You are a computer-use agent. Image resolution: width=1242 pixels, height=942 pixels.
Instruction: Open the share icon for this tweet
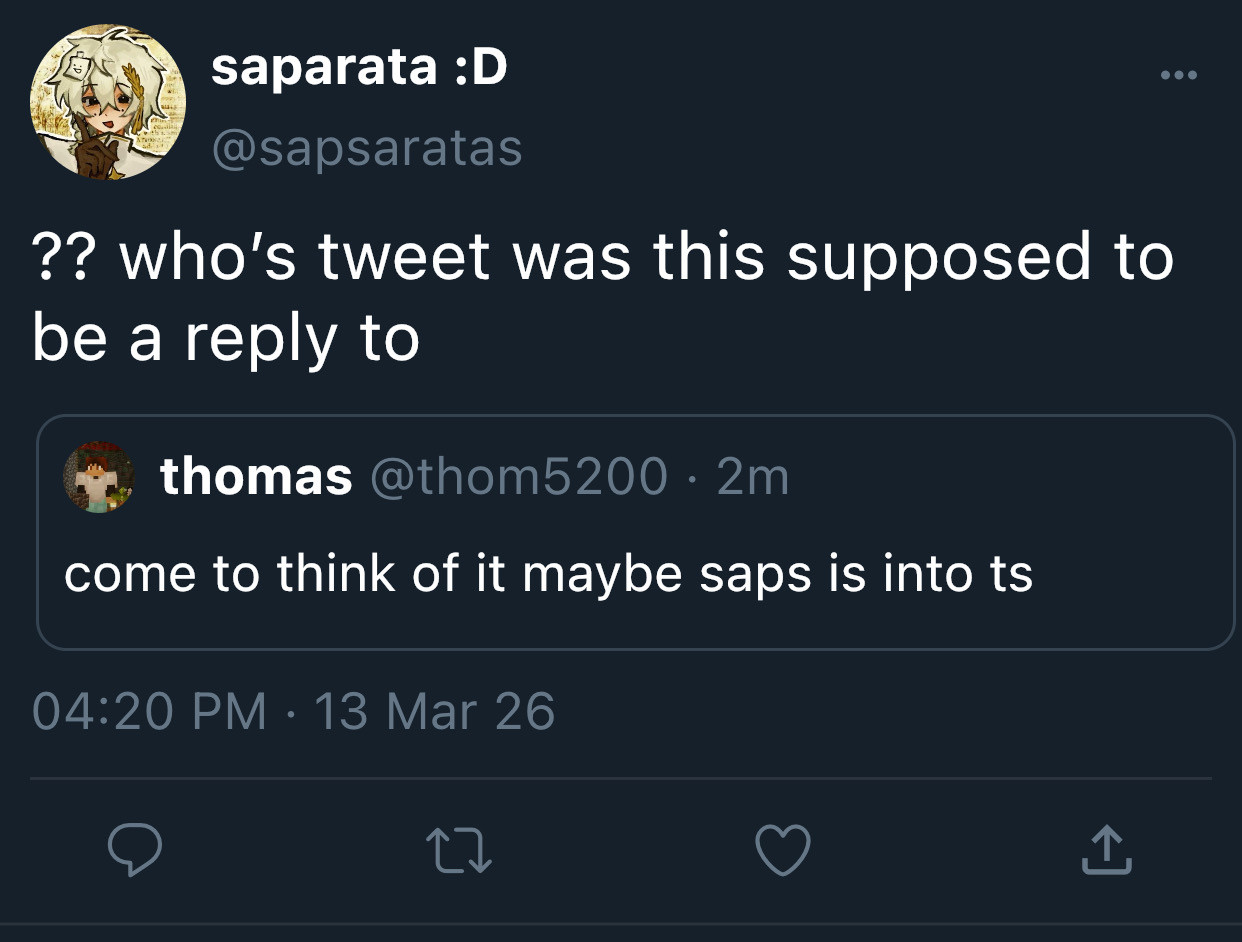(x=1105, y=850)
